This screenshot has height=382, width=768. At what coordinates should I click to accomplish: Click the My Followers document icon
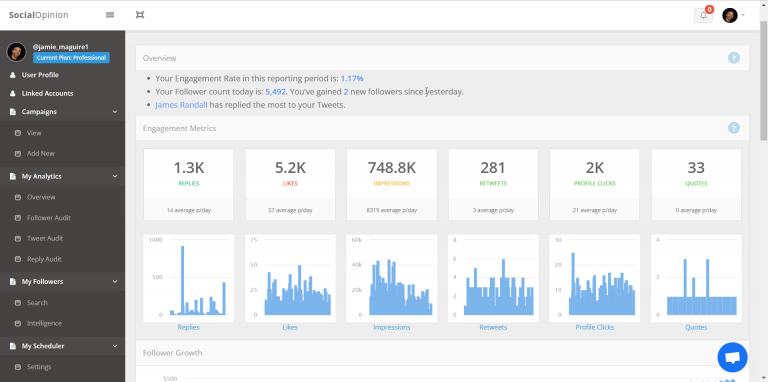13,282
